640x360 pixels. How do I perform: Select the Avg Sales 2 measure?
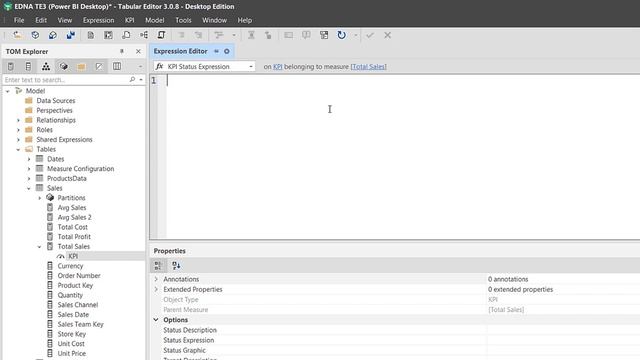(x=74, y=217)
